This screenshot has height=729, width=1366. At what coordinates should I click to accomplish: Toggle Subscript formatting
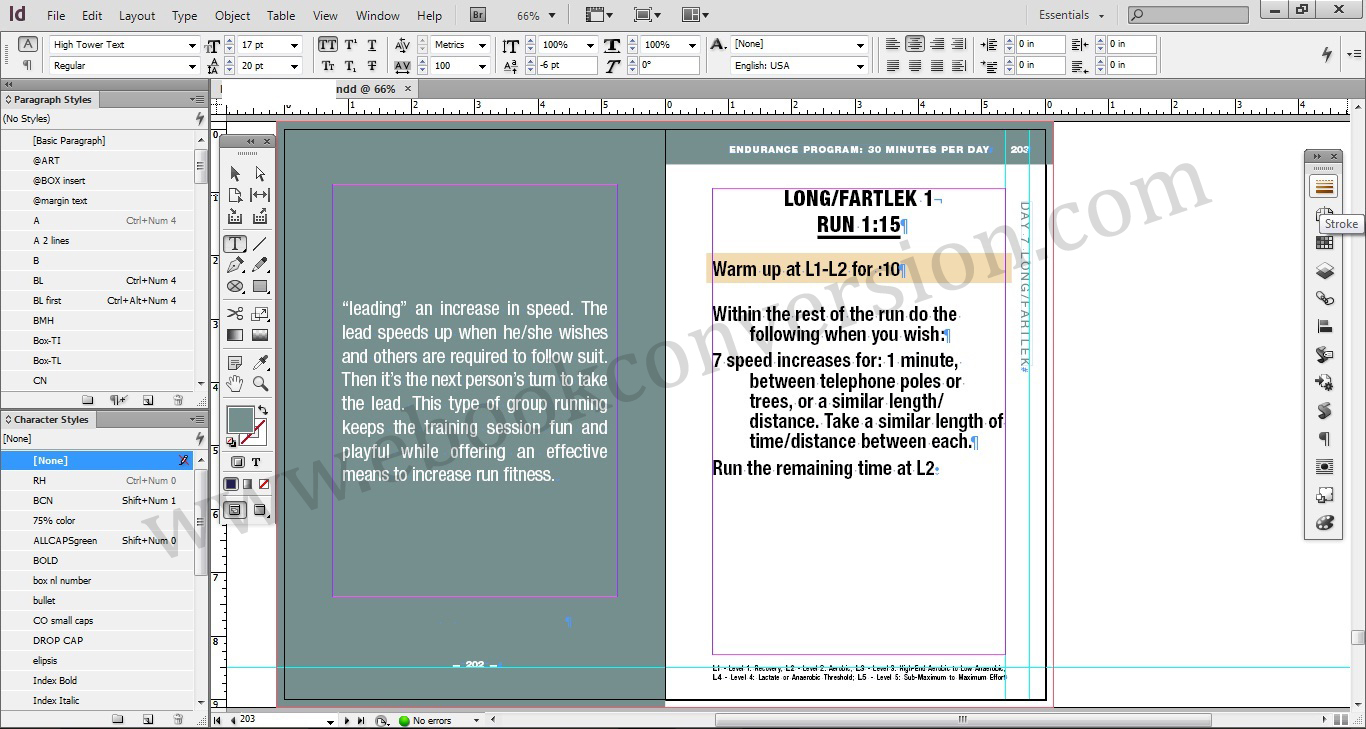[x=351, y=66]
